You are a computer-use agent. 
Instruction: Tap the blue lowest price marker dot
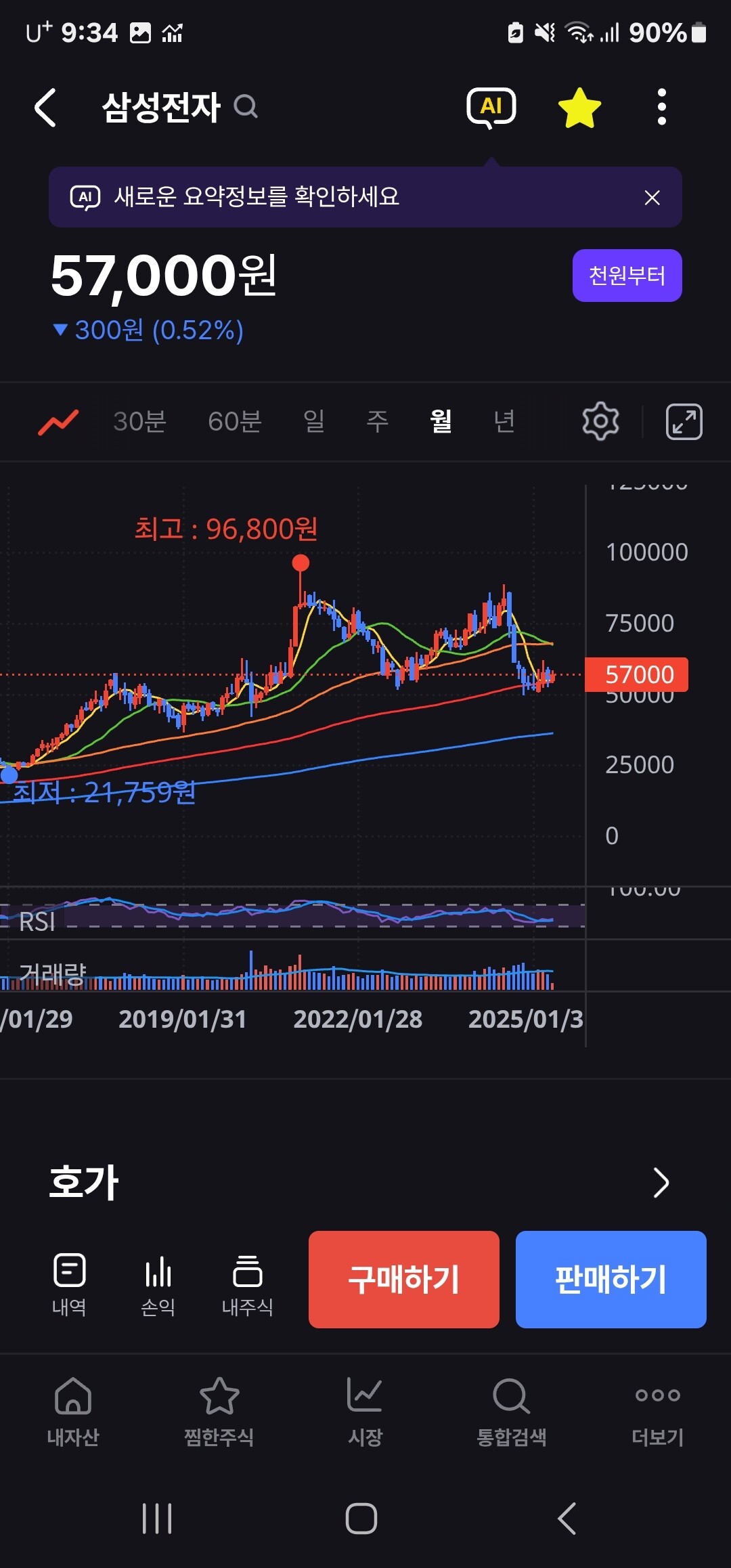tap(9, 775)
